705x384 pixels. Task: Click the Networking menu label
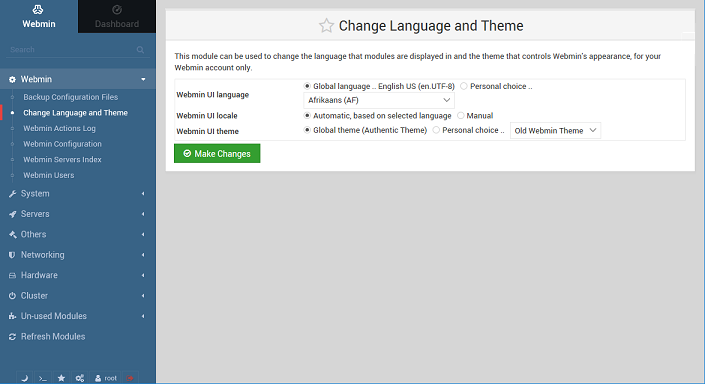(43, 255)
